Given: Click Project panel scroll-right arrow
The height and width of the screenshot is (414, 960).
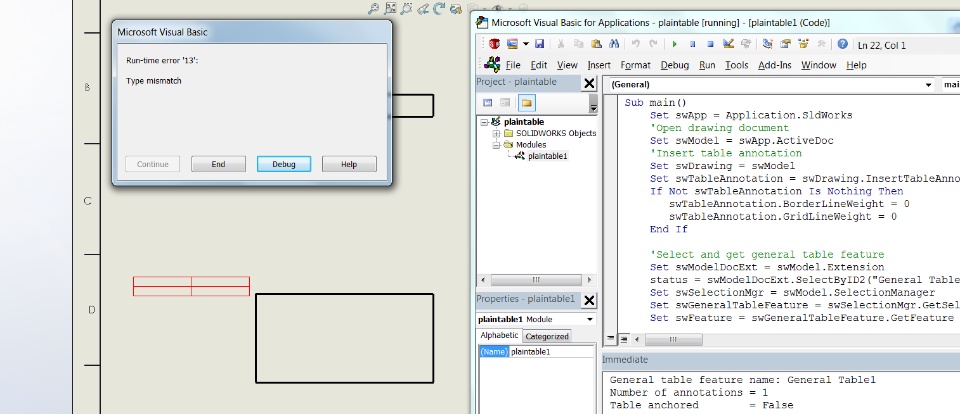Looking at the screenshot, I should click(x=590, y=280).
